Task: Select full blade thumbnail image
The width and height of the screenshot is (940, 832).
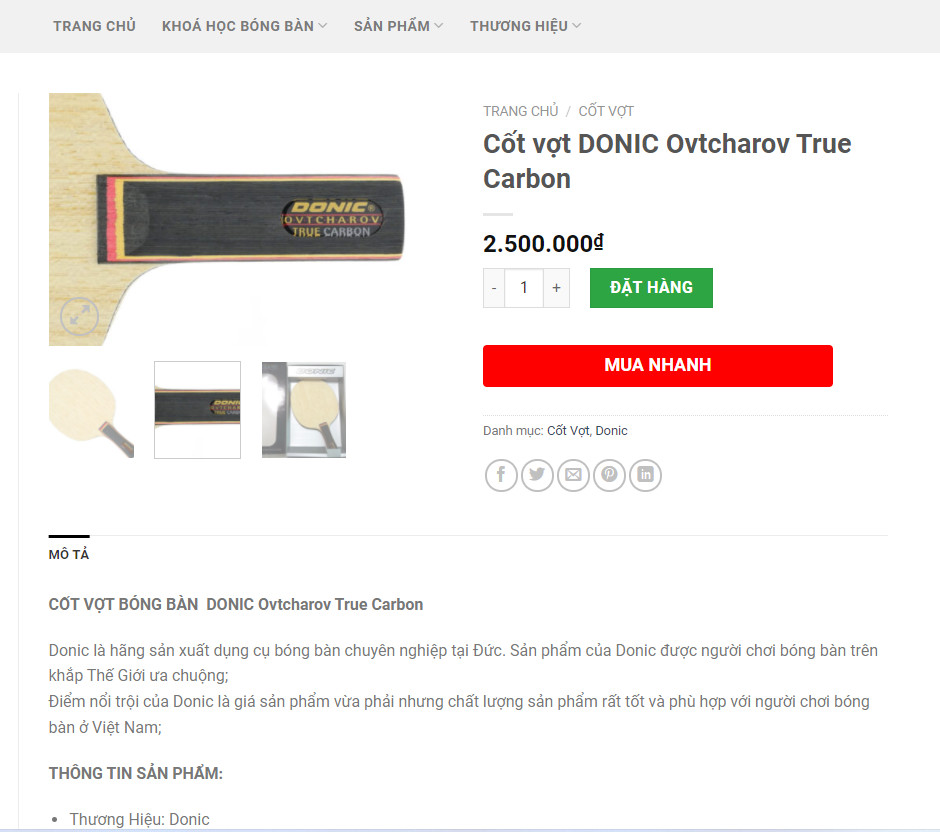Action: 91,410
